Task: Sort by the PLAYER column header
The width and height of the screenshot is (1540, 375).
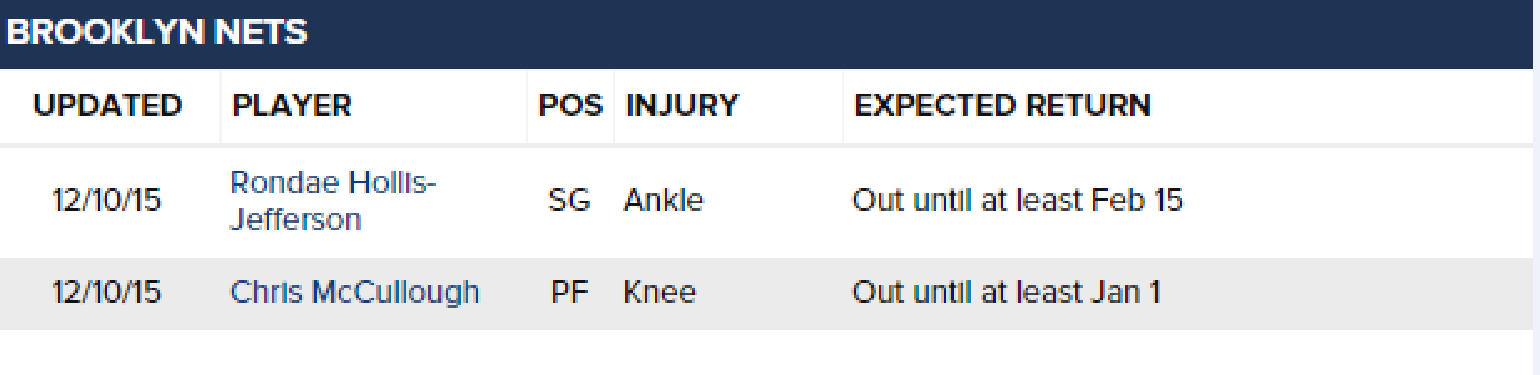Action: (x=292, y=106)
